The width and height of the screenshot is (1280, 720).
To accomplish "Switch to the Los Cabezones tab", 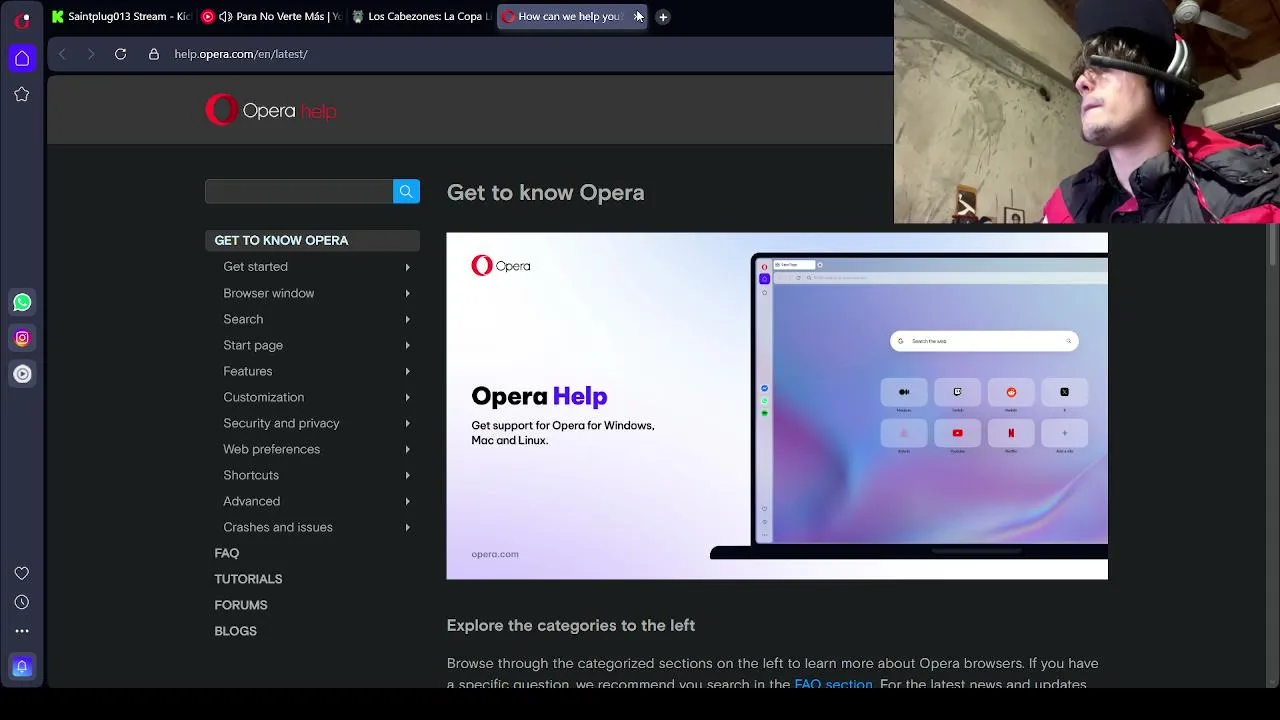I will click(x=420, y=16).
